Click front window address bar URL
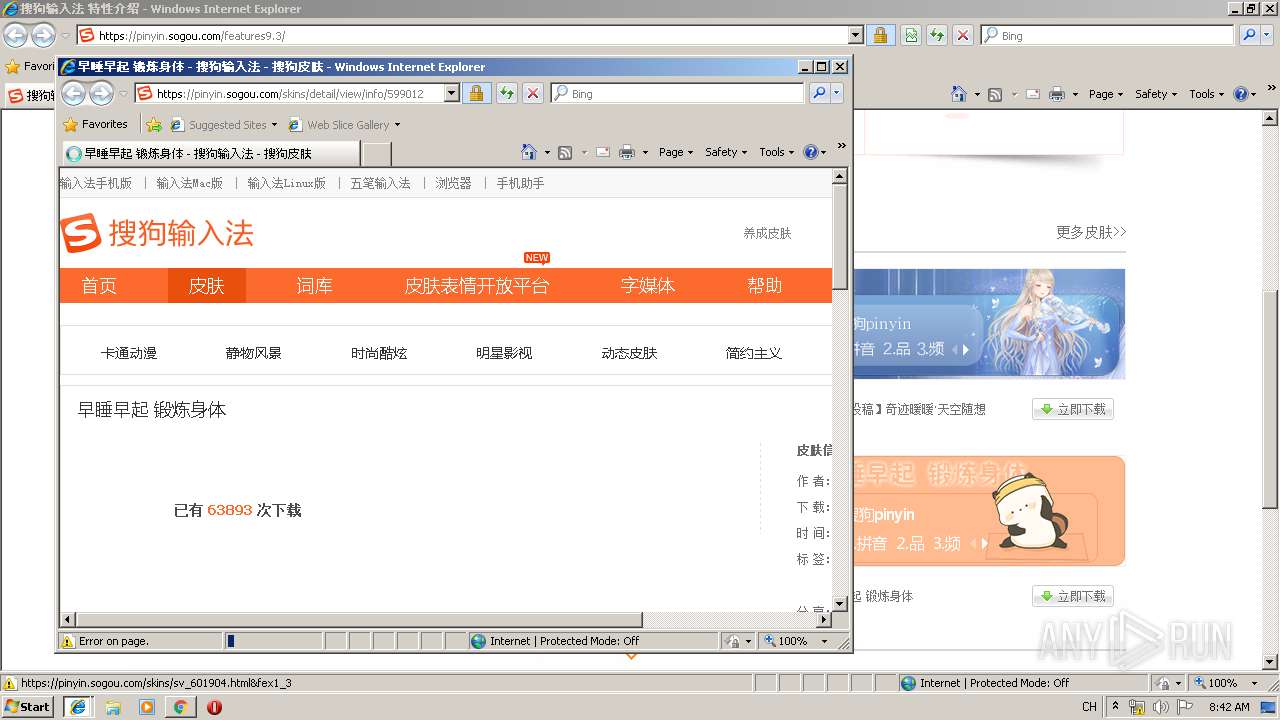 pos(290,94)
